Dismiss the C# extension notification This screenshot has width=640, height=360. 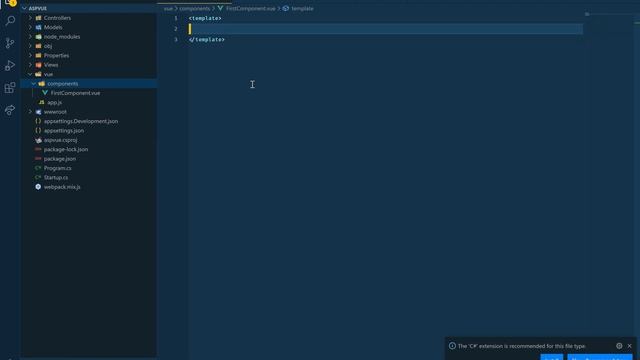629,346
